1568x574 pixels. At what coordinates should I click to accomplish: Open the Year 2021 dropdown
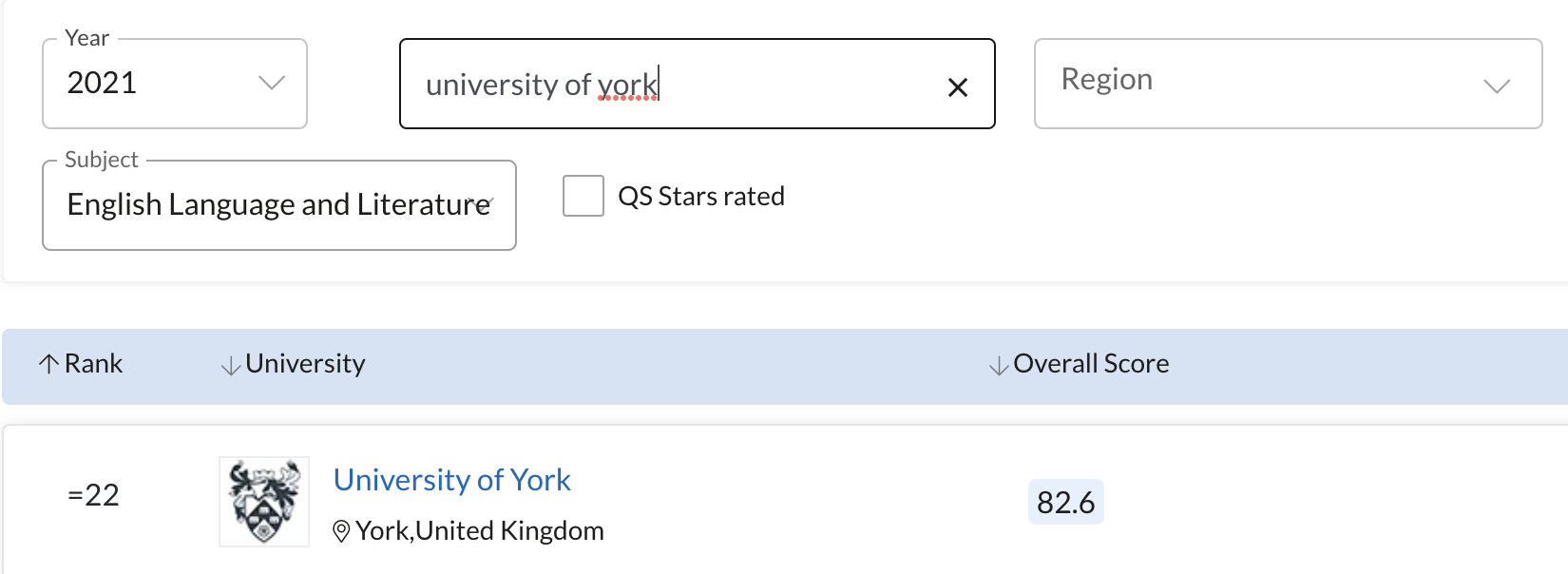tap(175, 84)
